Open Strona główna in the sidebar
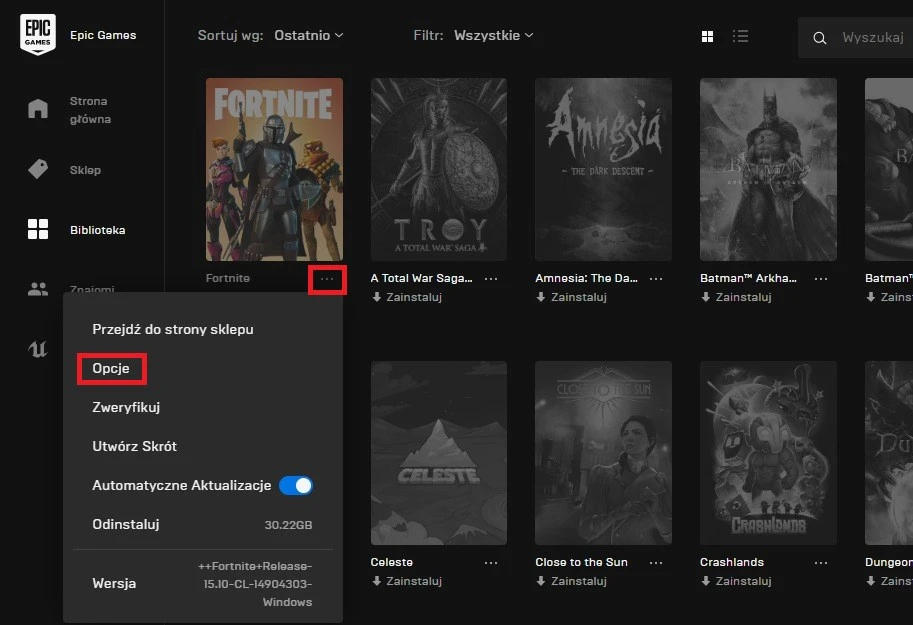This screenshot has height=625, width=913. 38,109
